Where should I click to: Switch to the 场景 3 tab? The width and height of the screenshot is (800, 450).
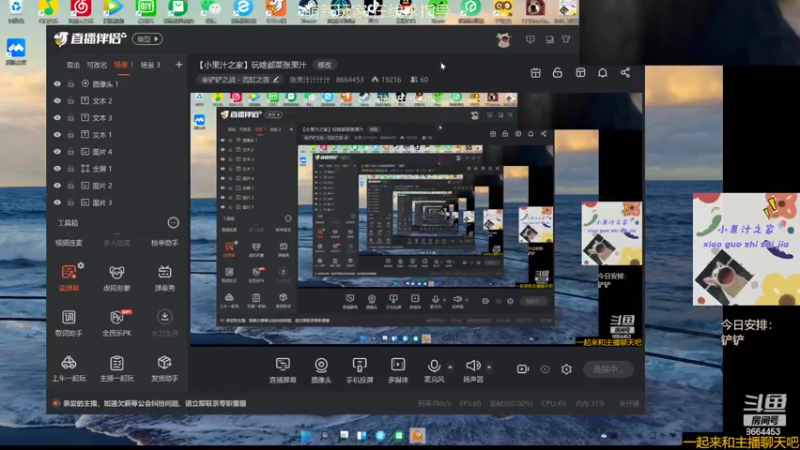click(151, 65)
